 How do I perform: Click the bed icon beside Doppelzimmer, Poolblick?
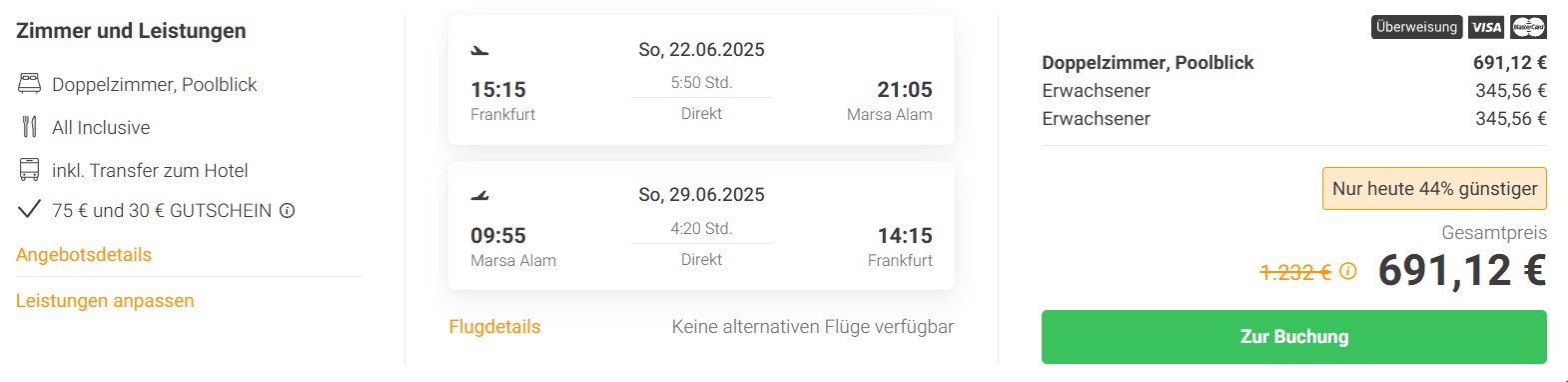(x=30, y=84)
